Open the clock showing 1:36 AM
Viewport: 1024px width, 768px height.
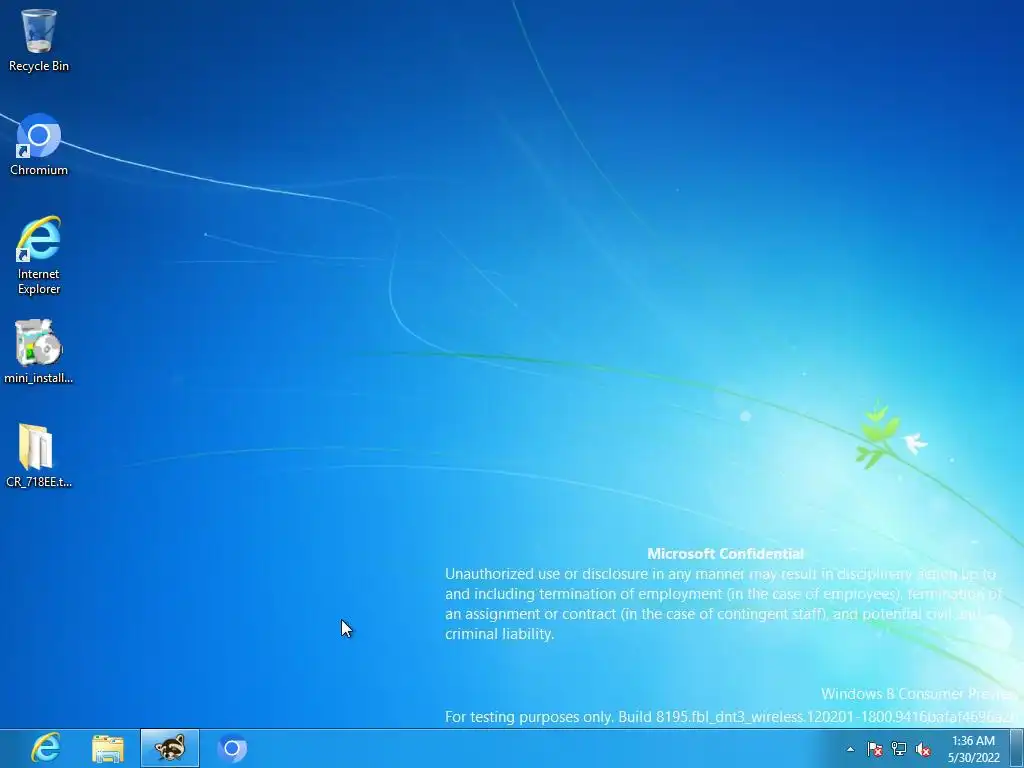[973, 749]
